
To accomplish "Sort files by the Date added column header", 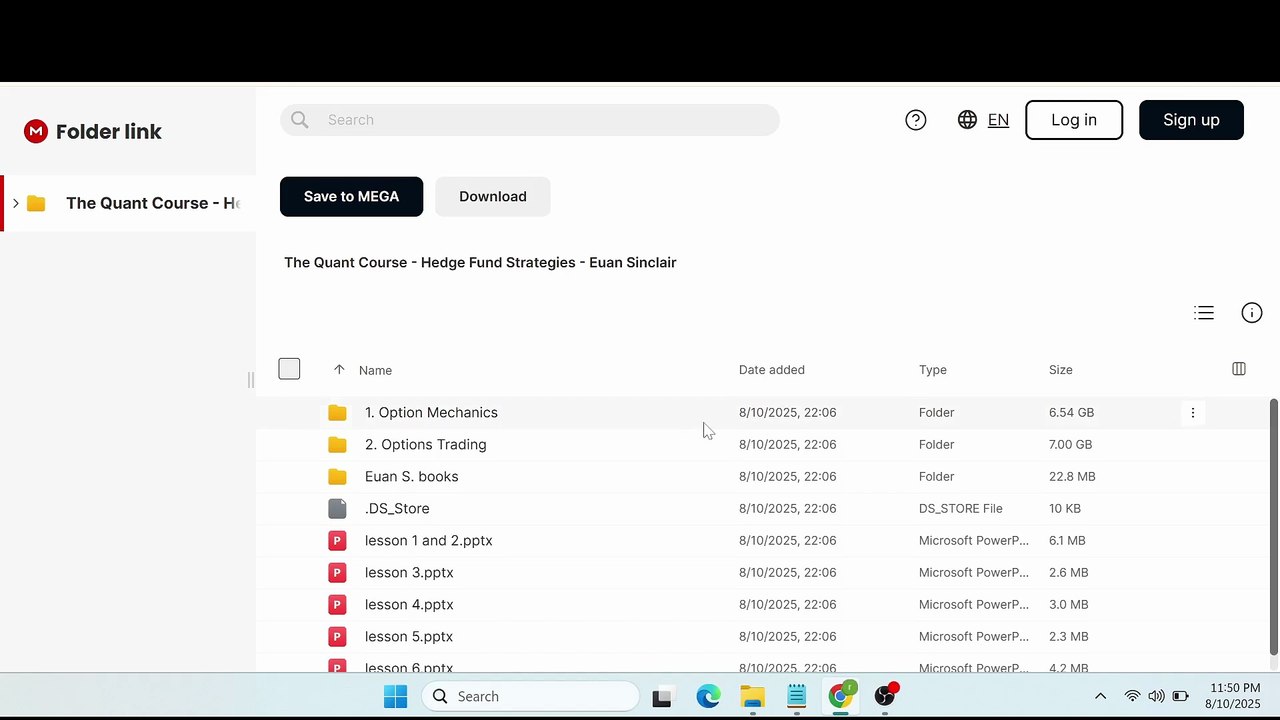I will point(772,370).
